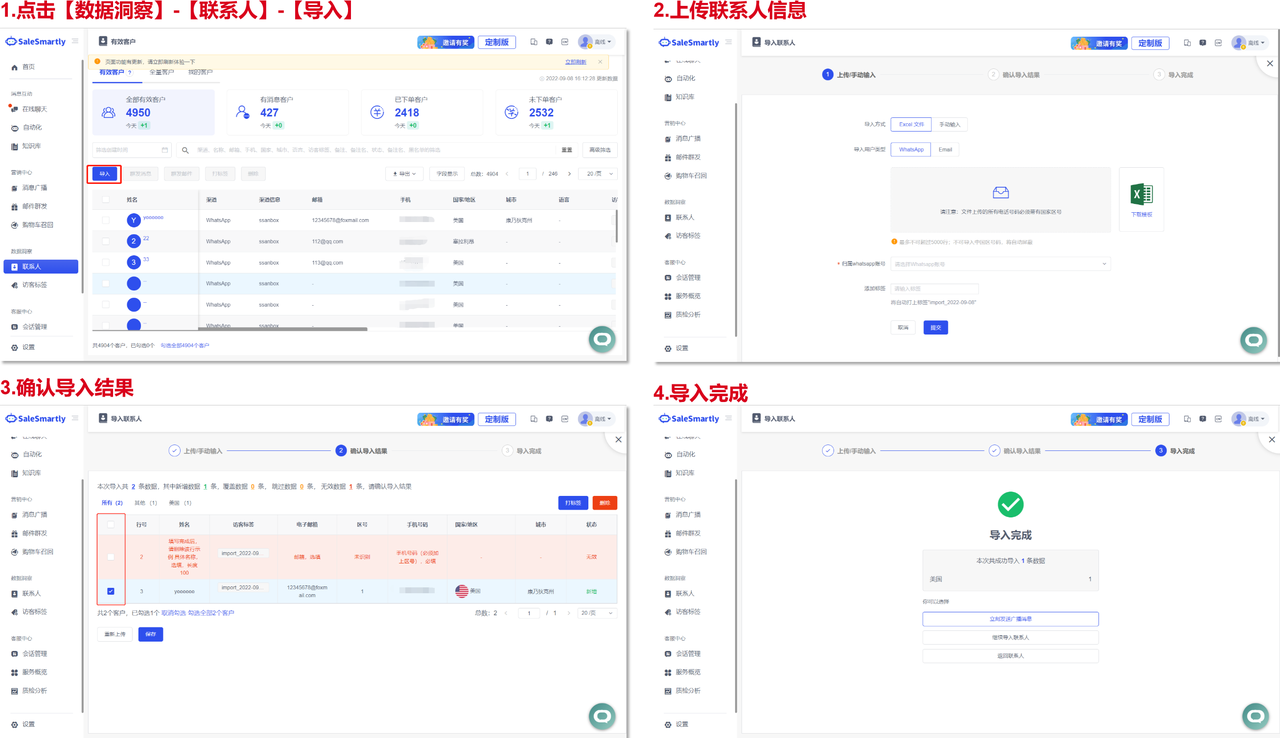Tick the checkbox for customer yoooooo in step 1
Viewport: 1280px width, 738px height.
pos(106,220)
